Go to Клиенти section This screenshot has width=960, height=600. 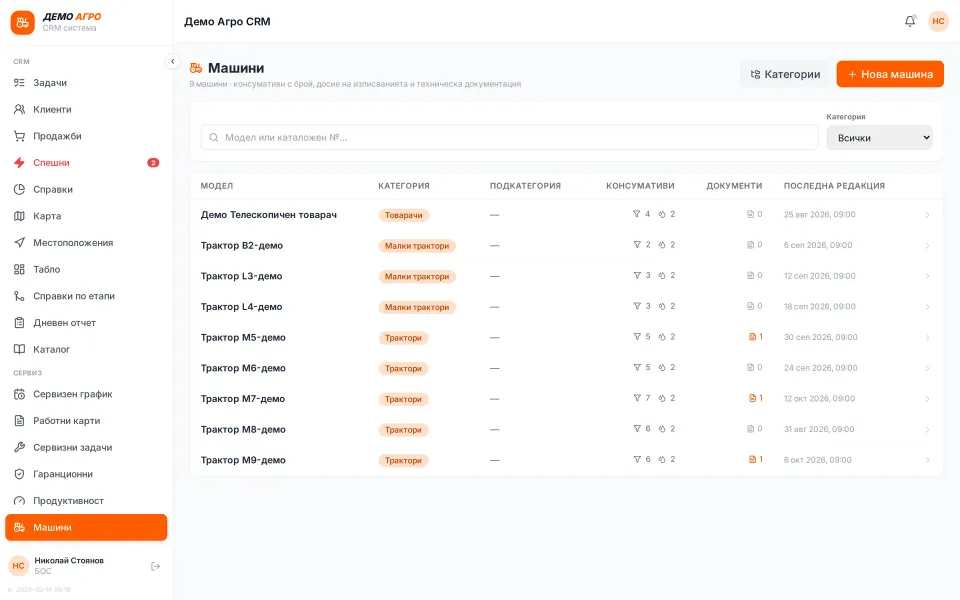coord(86,110)
